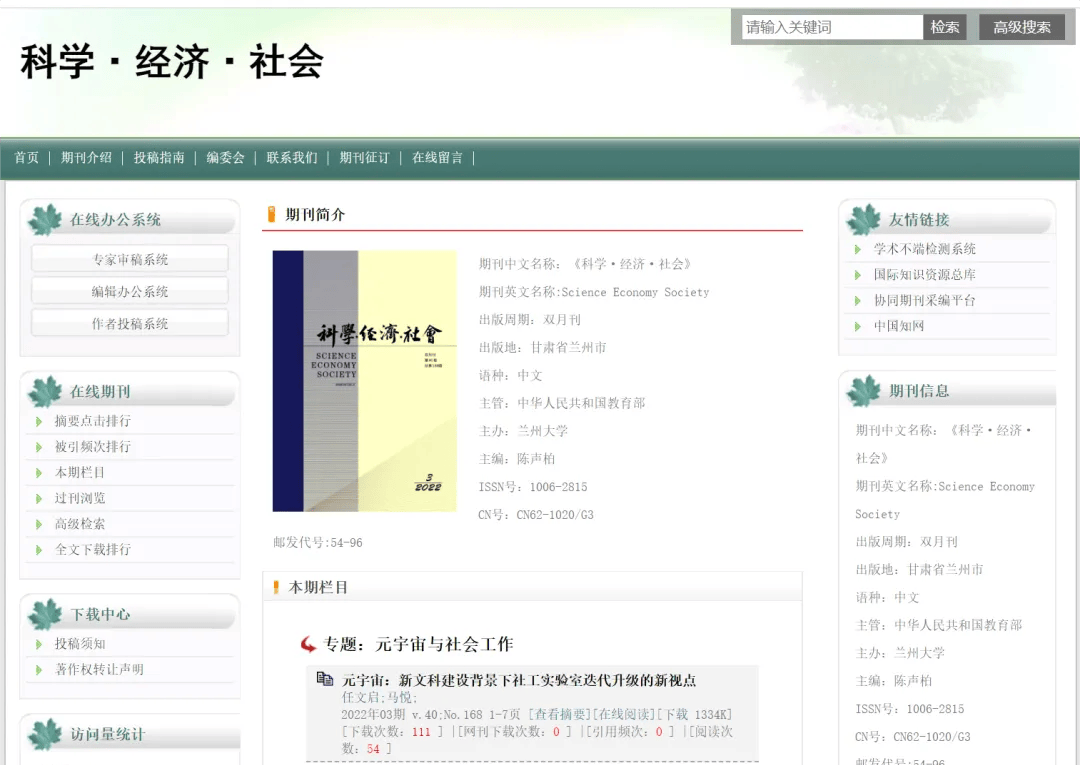
Task: Click the keyword search input field
Action: click(x=832, y=28)
